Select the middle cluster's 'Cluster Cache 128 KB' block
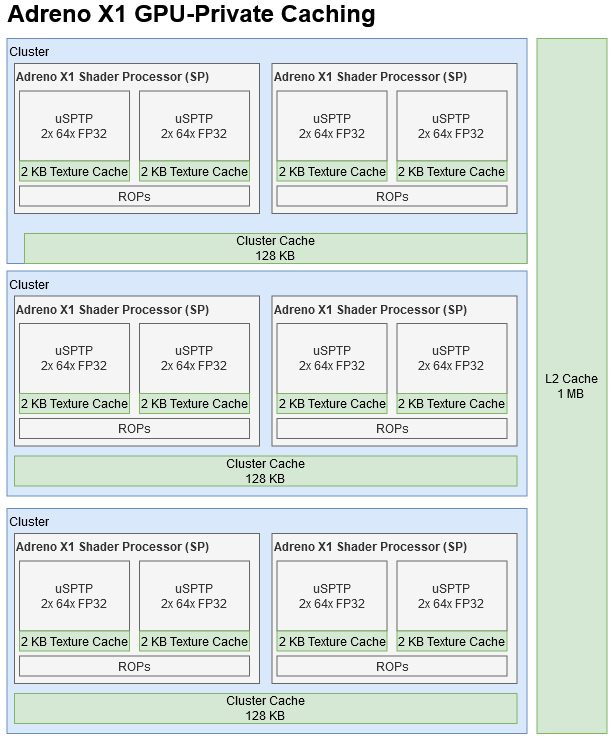The image size is (616, 742). coord(265,471)
